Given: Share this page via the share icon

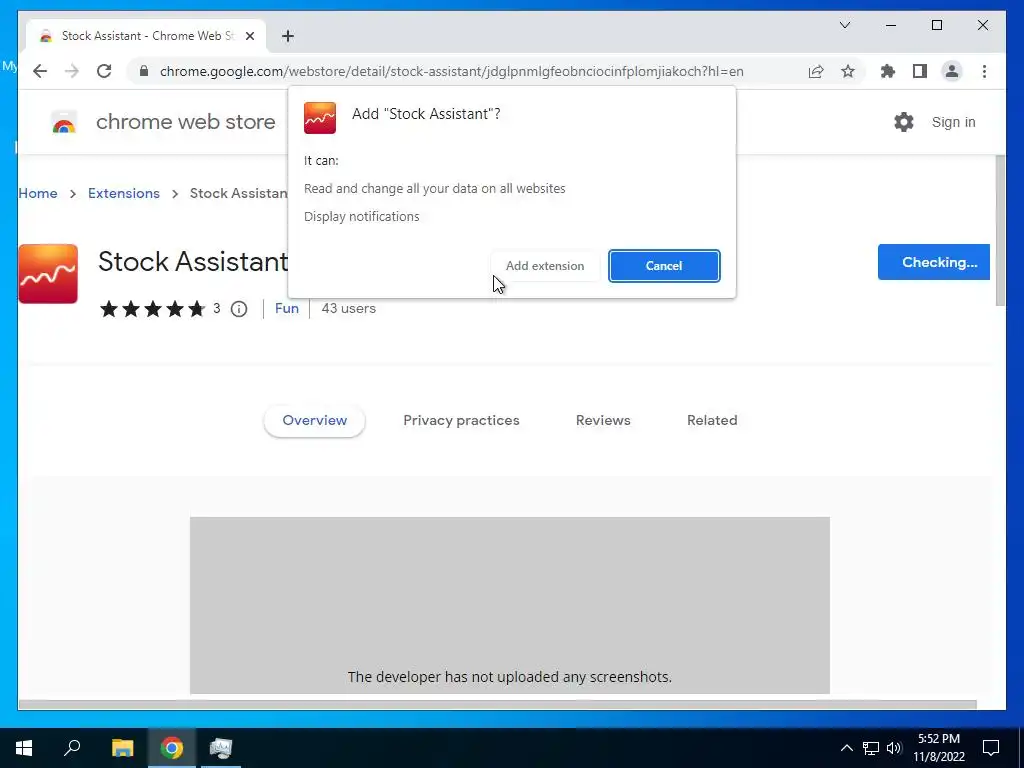Looking at the screenshot, I should [x=816, y=71].
